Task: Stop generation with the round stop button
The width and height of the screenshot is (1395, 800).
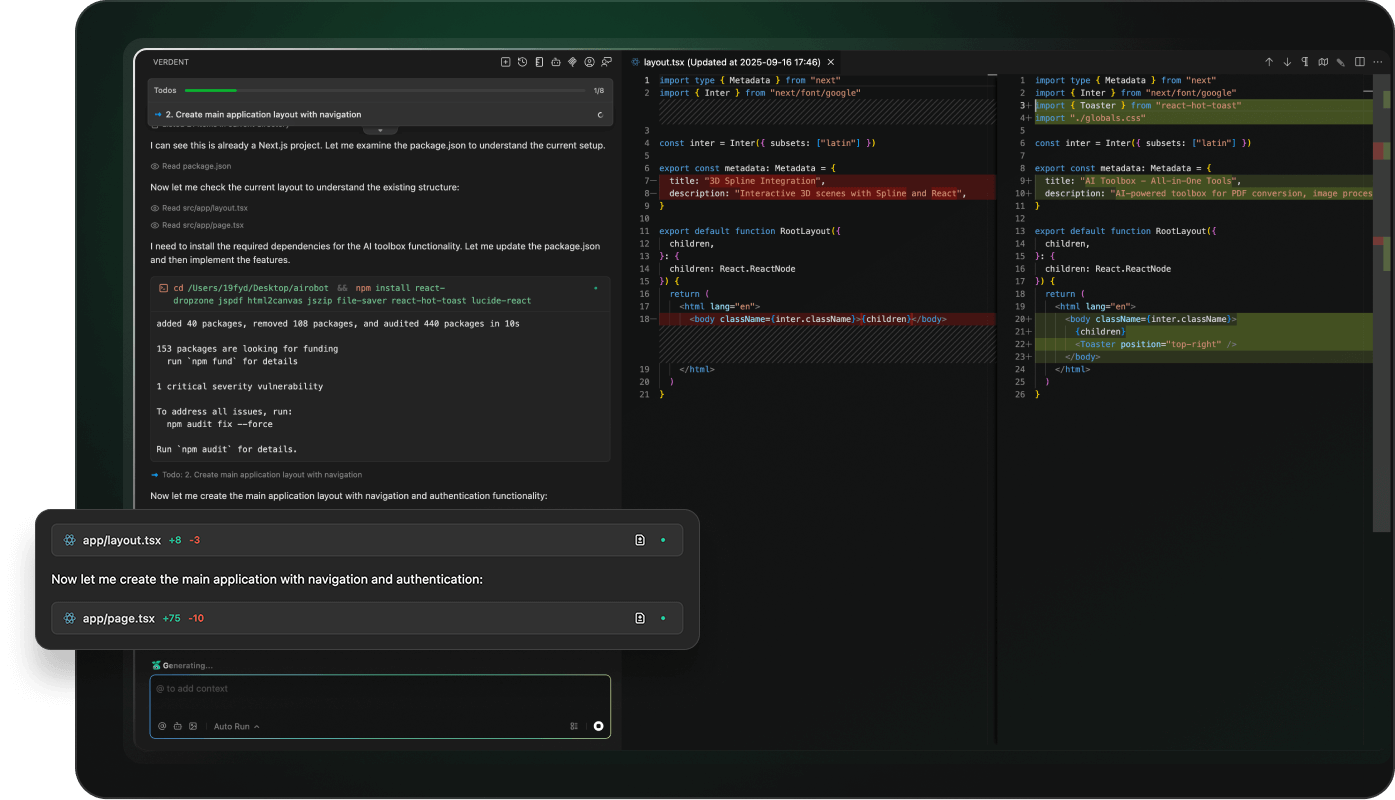Action: point(598,726)
